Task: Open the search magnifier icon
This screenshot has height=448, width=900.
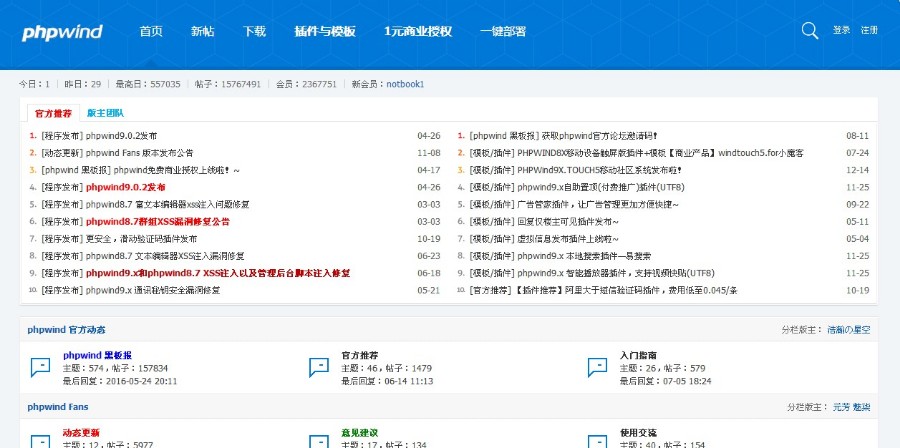Action: point(809,30)
